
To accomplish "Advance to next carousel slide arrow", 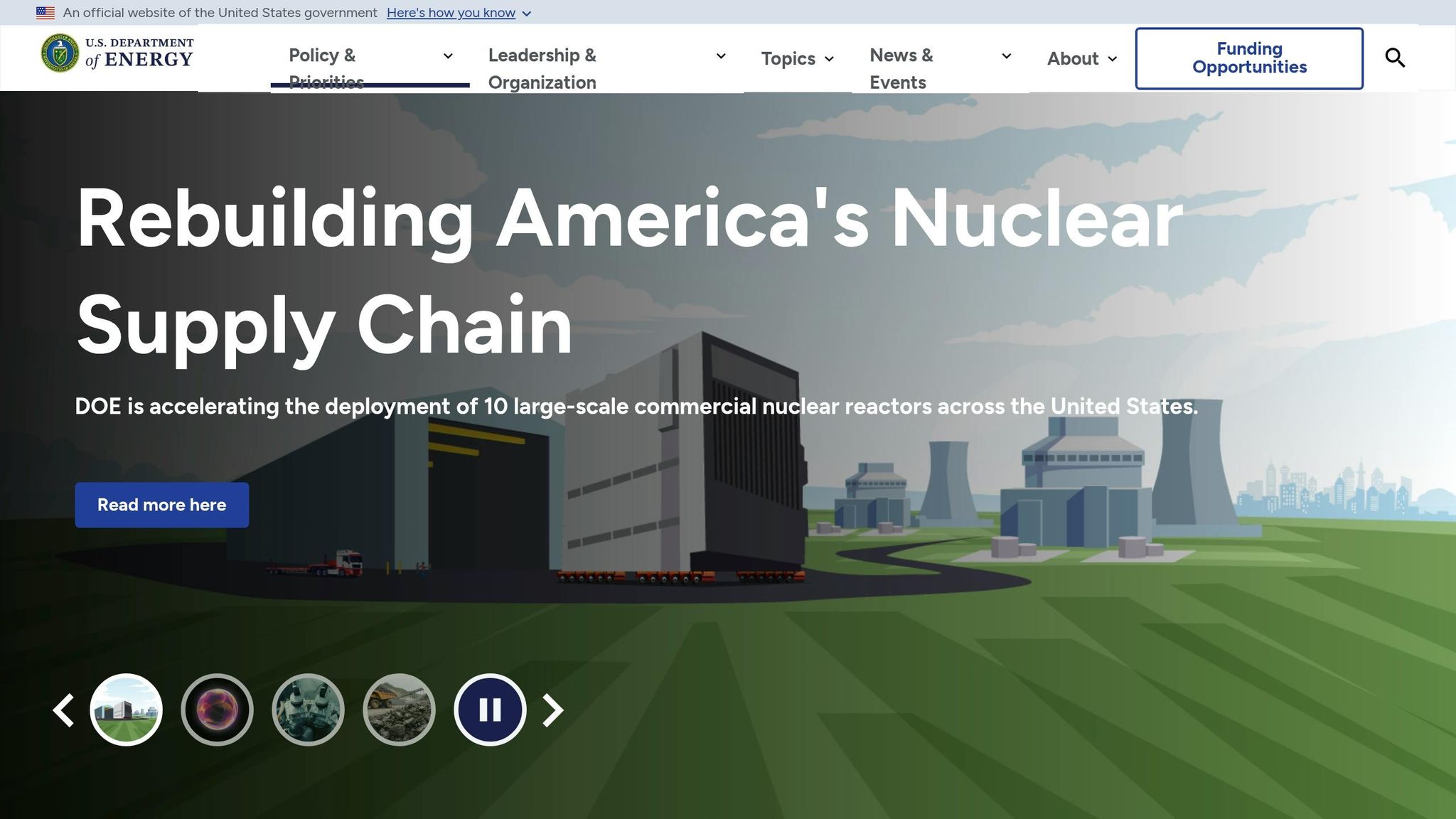I will 553,710.
